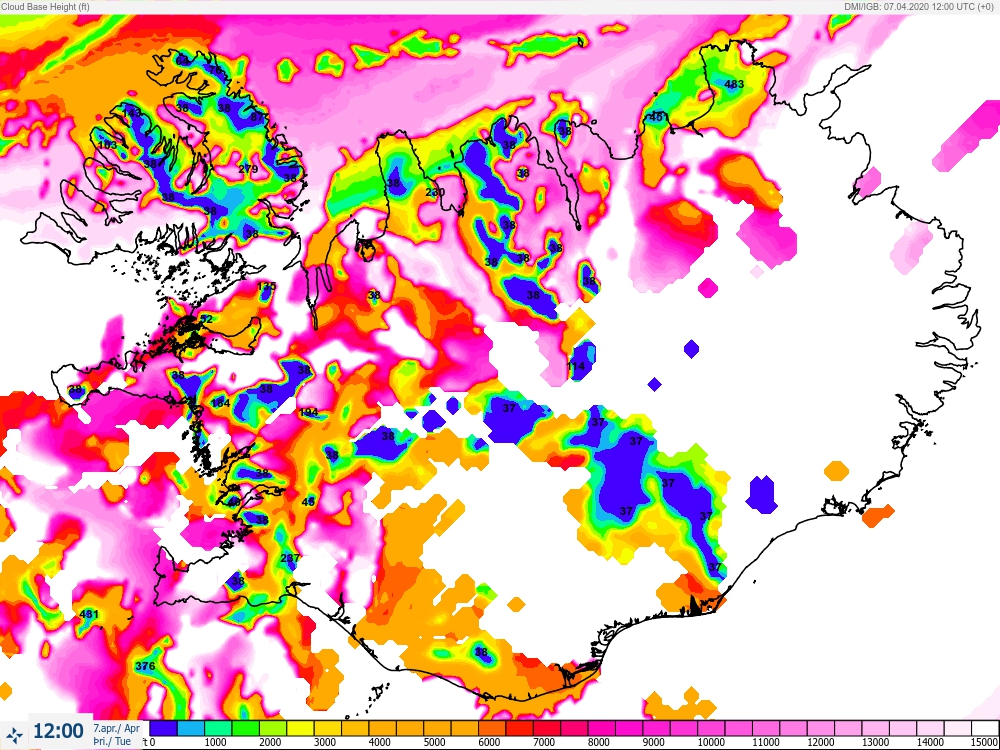Viewport: 1000px width, 750px height.
Task: Select the white legend swatch before 15000
Action: (985, 728)
